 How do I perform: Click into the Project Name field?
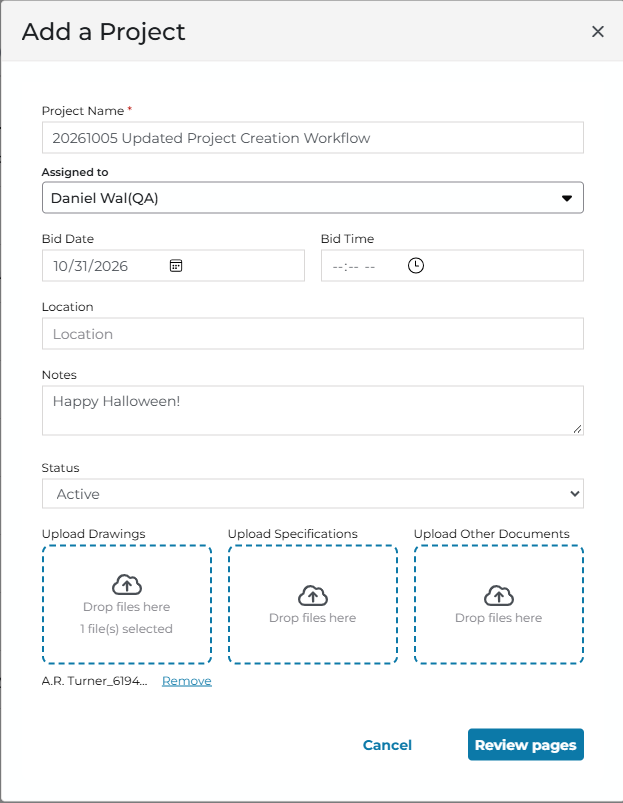(313, 138)
